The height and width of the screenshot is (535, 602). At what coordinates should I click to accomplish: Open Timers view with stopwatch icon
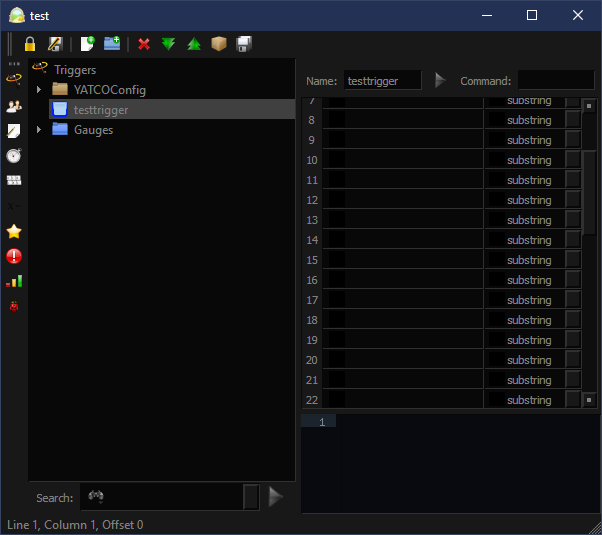14,156
